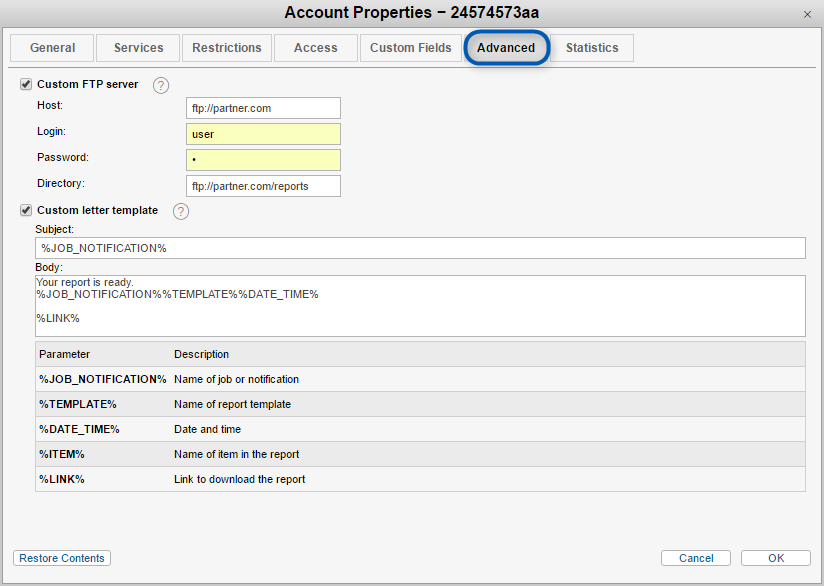Image resolution: width=824 pixels, height=586 pixels.
Task: Click the help icon beside Custom FTP server
Action: click(161, 85)
